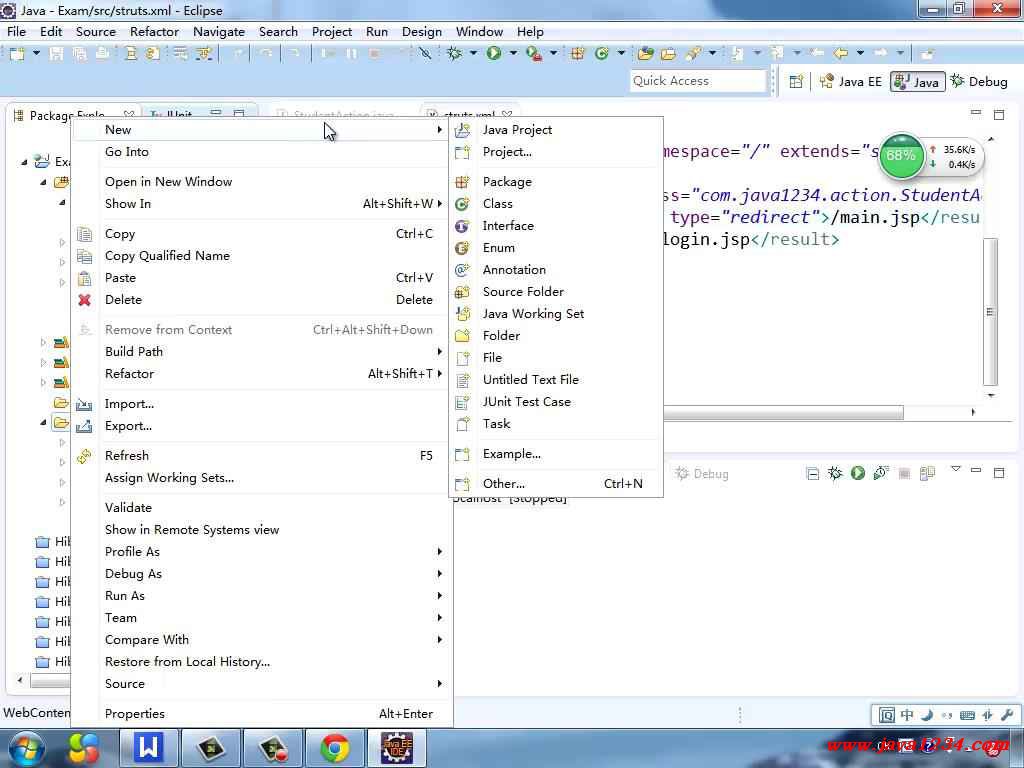Click the Quick Access search field
Image resolution: width=1024 pixels, height=768 pixels.
pyautogui.click(x=697, y=81)
